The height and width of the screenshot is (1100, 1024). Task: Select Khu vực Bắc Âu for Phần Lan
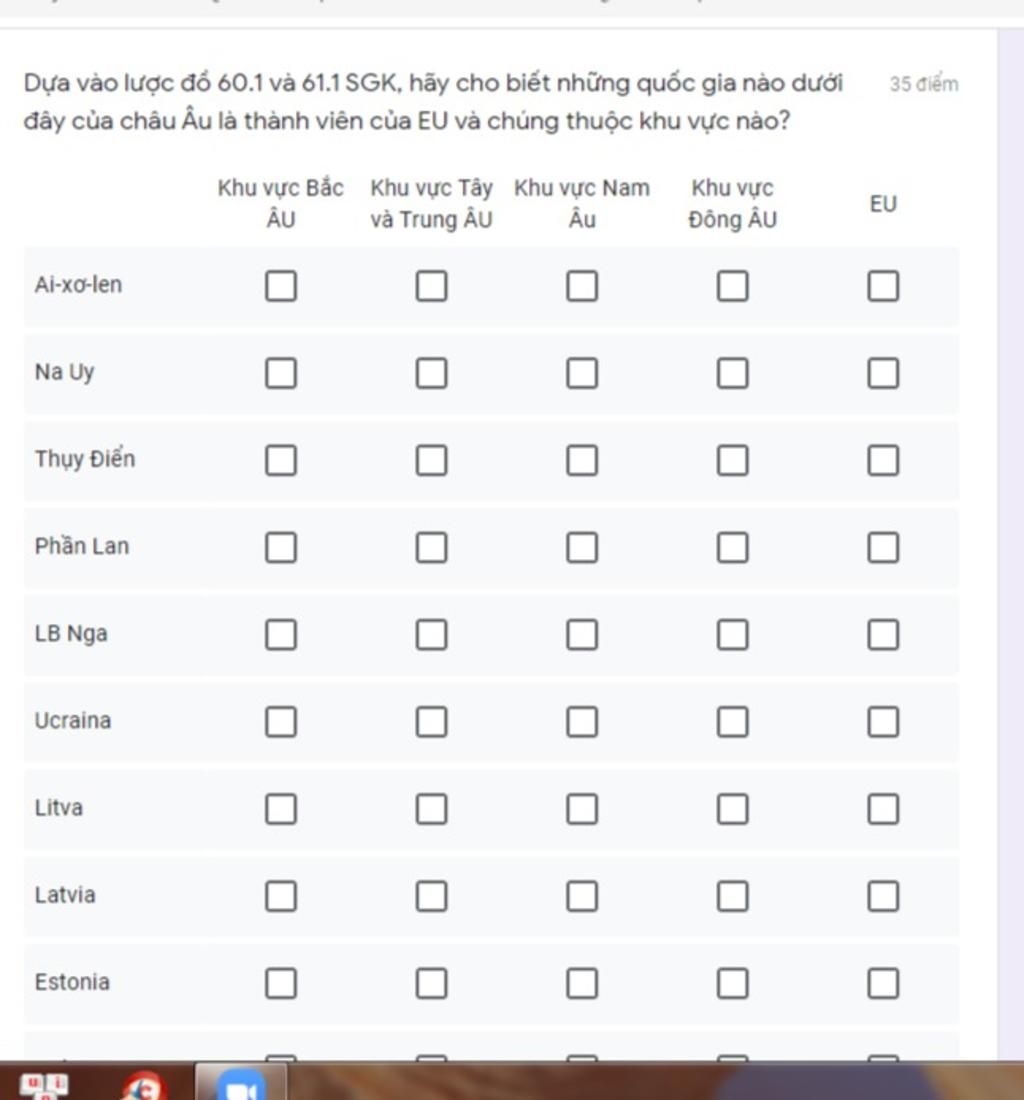coord(281,547)
